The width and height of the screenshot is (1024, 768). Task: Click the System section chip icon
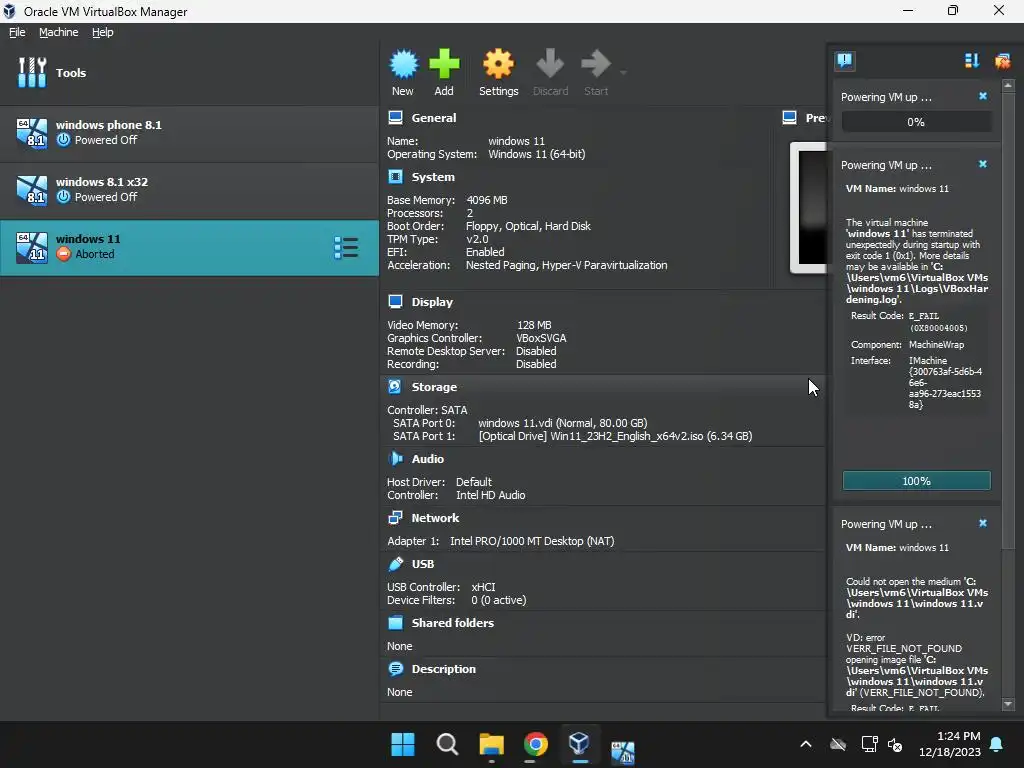pos(395,177)
